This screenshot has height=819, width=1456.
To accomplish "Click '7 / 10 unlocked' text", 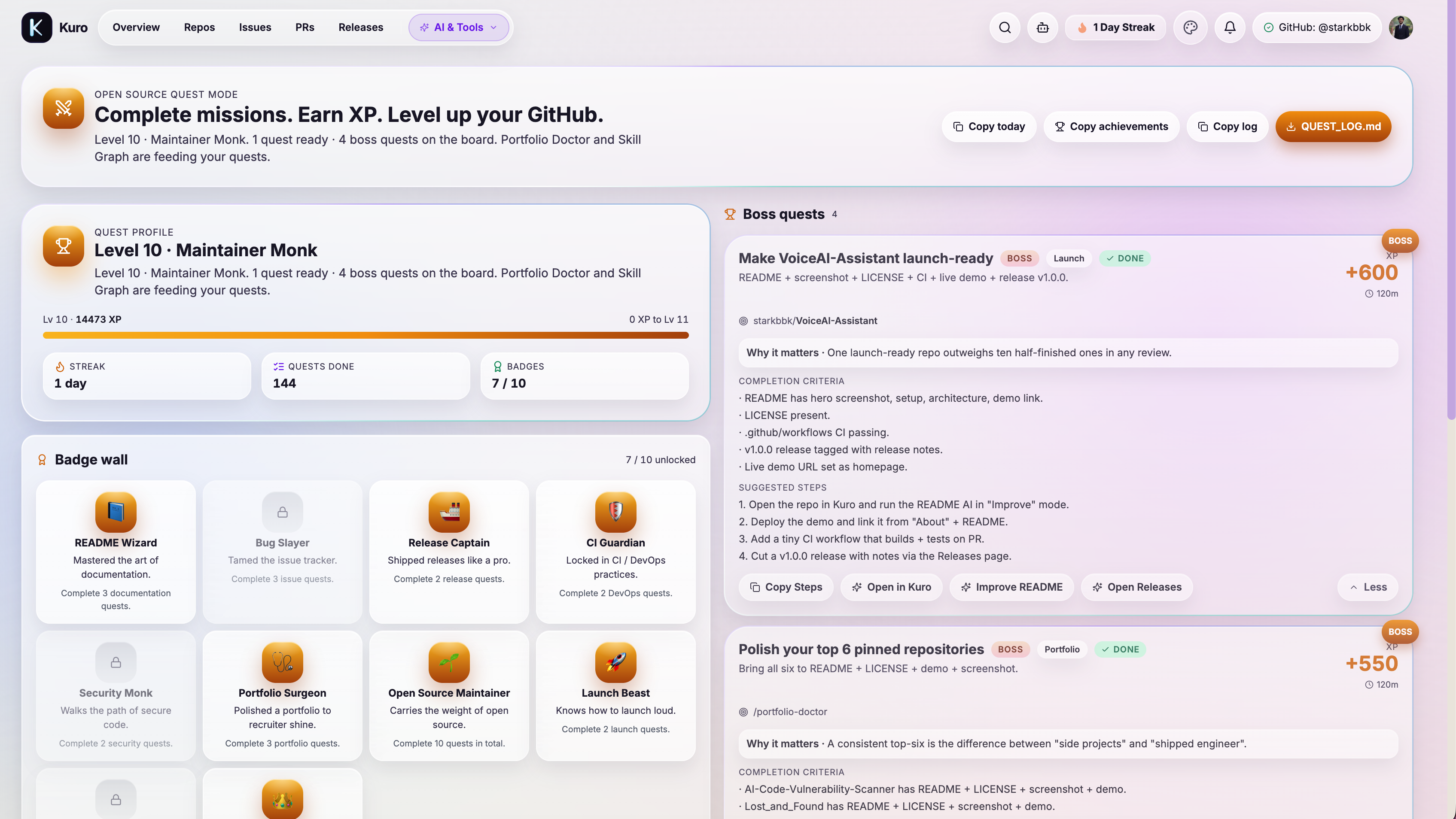I will [660, 460].
